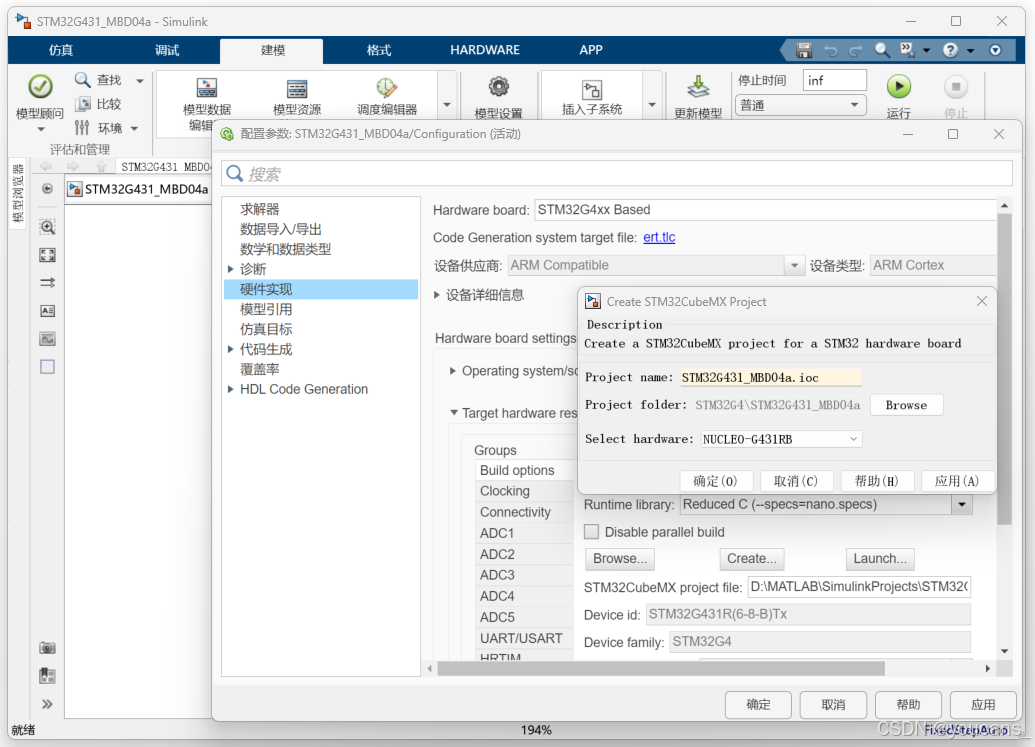Click the double-chevron expand palette icon
This screenshot has height=747, width=1035.
click(x=48, y=704)
